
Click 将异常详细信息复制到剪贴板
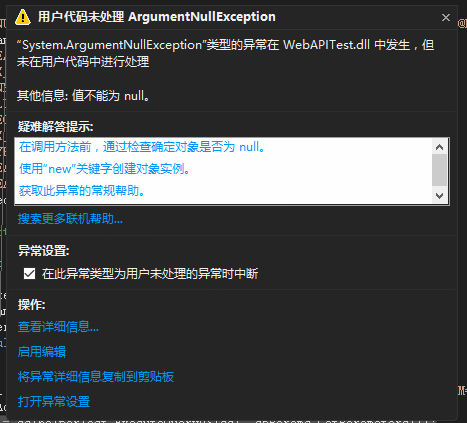96,377
